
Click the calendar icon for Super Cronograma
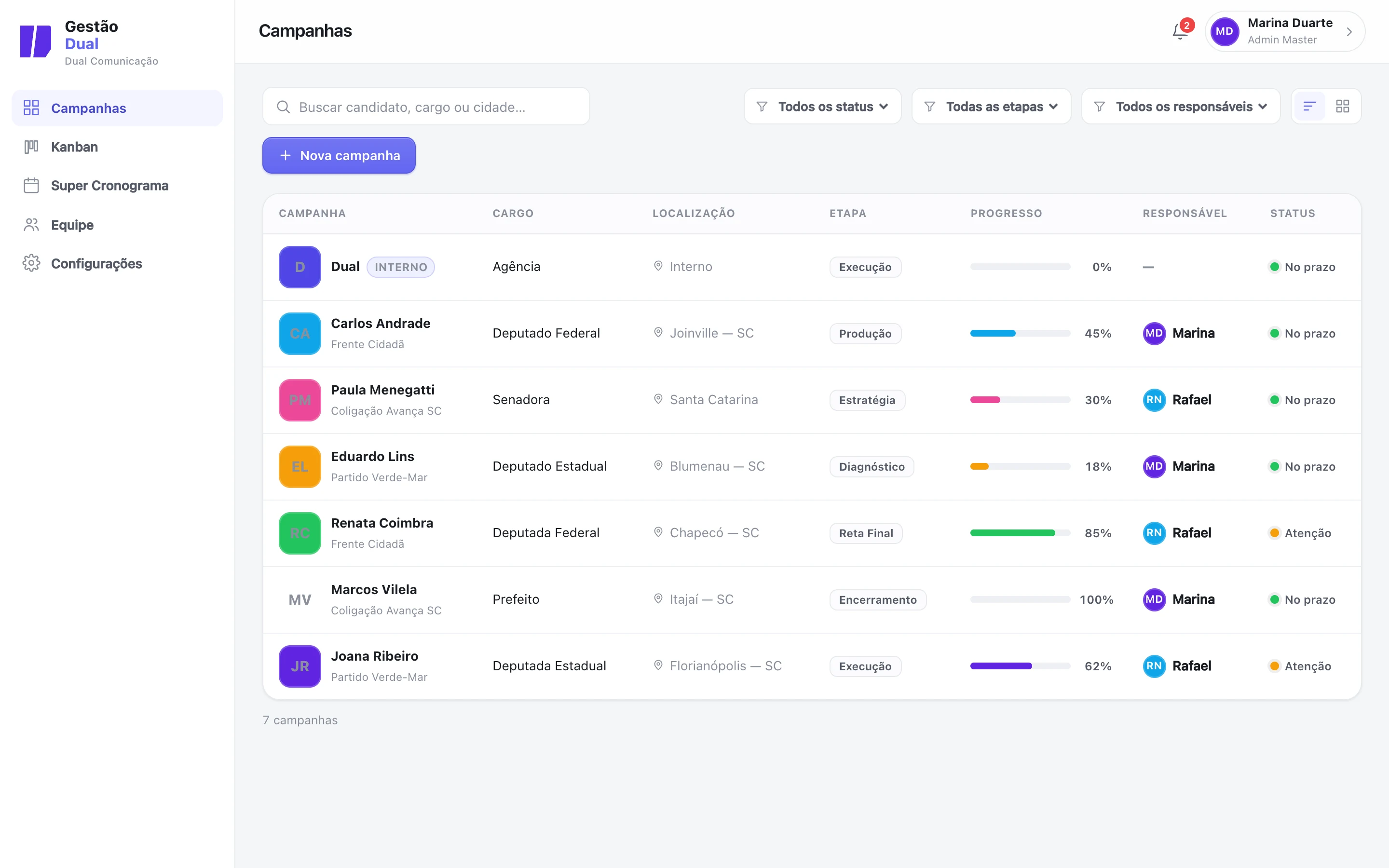(31, 186)
